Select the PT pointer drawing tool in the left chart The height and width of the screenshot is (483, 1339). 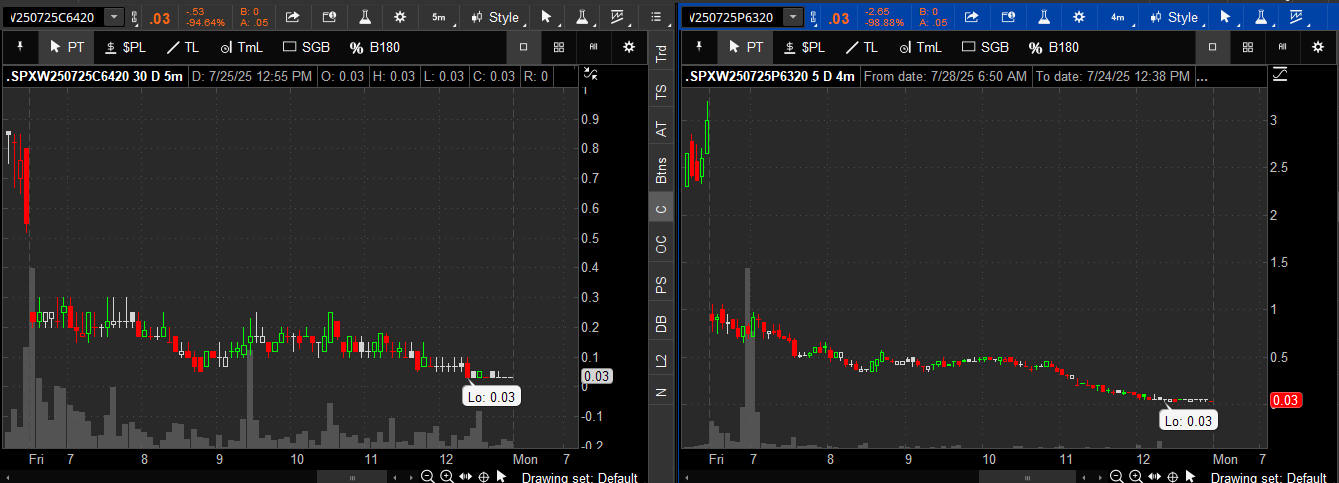66,47
